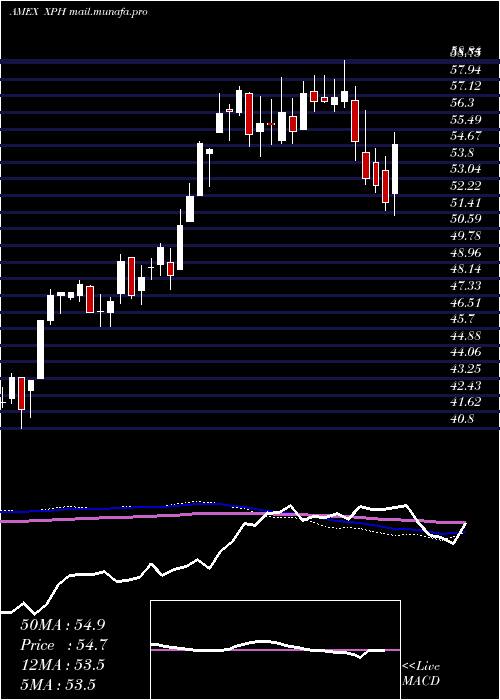500x700 pixels.
Task: Select the 48.14 price axis label
Action: point(466,269)
